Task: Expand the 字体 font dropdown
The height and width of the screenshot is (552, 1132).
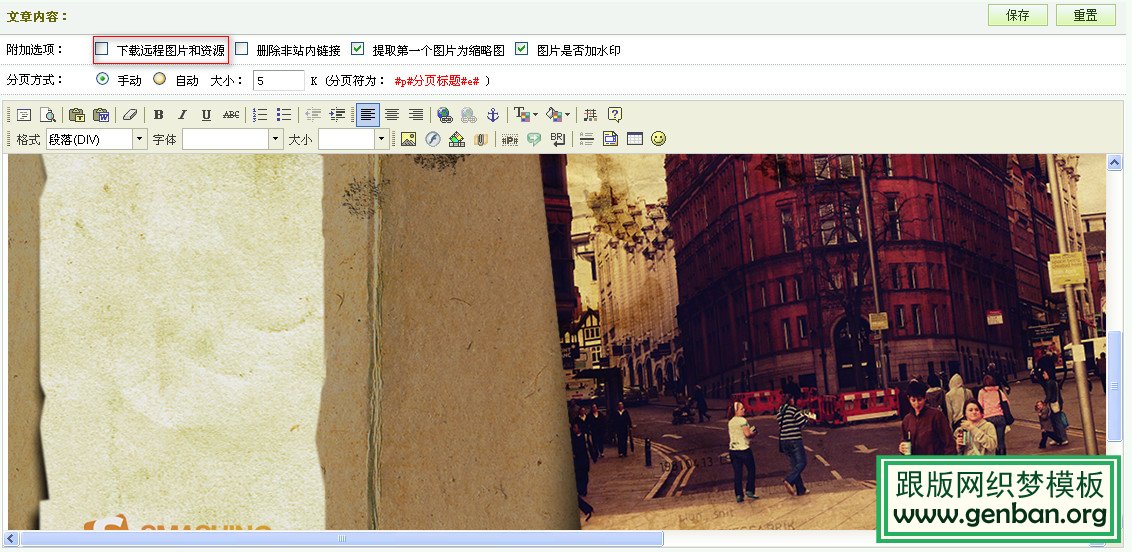Action: tap(276, 140)
